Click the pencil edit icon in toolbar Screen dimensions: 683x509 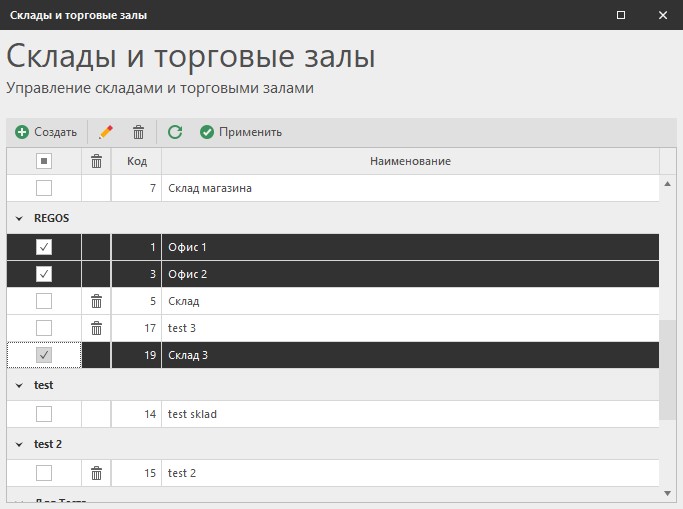tap(106, 132)
